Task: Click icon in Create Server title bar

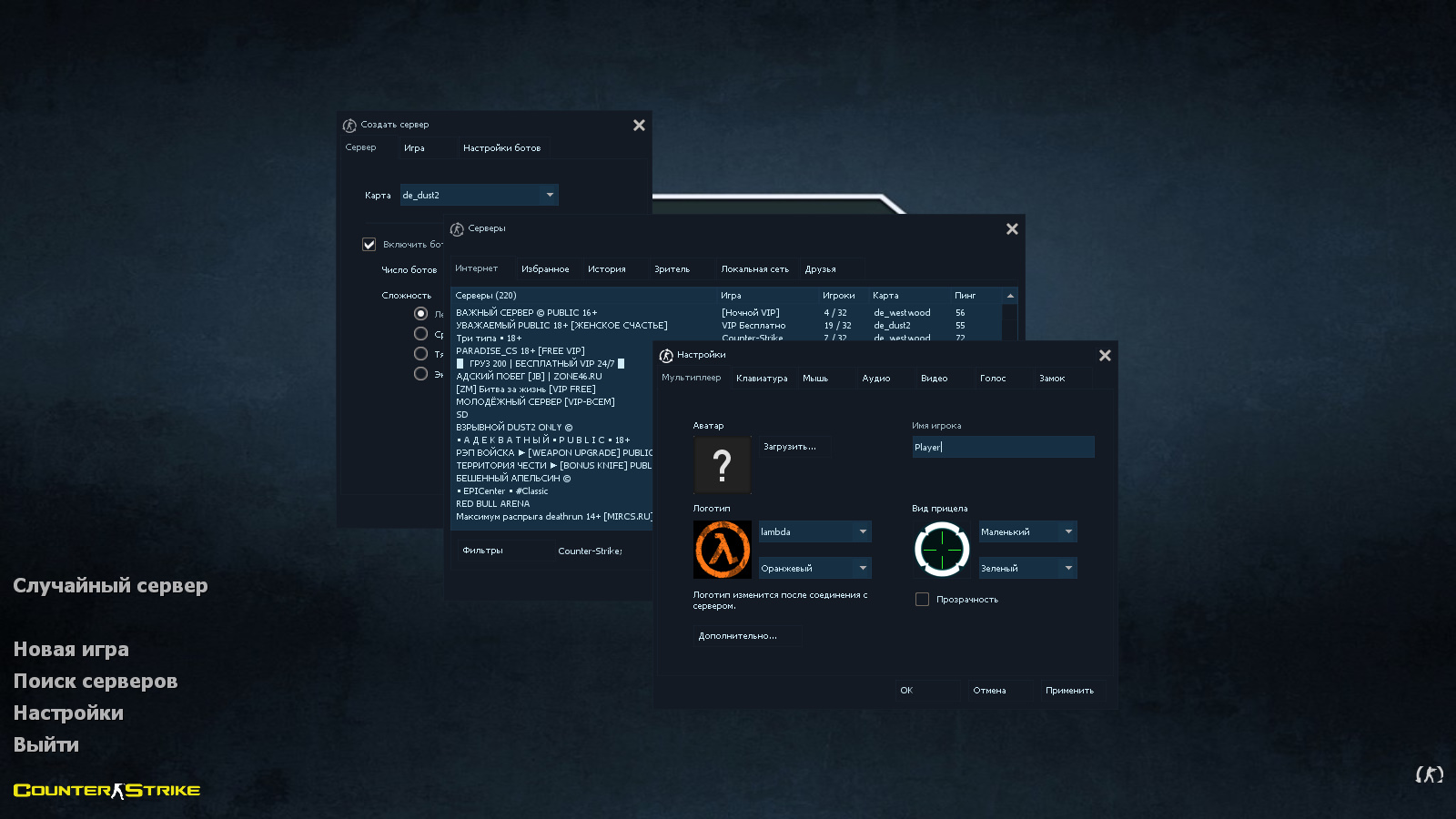Action: click(349, 126)
